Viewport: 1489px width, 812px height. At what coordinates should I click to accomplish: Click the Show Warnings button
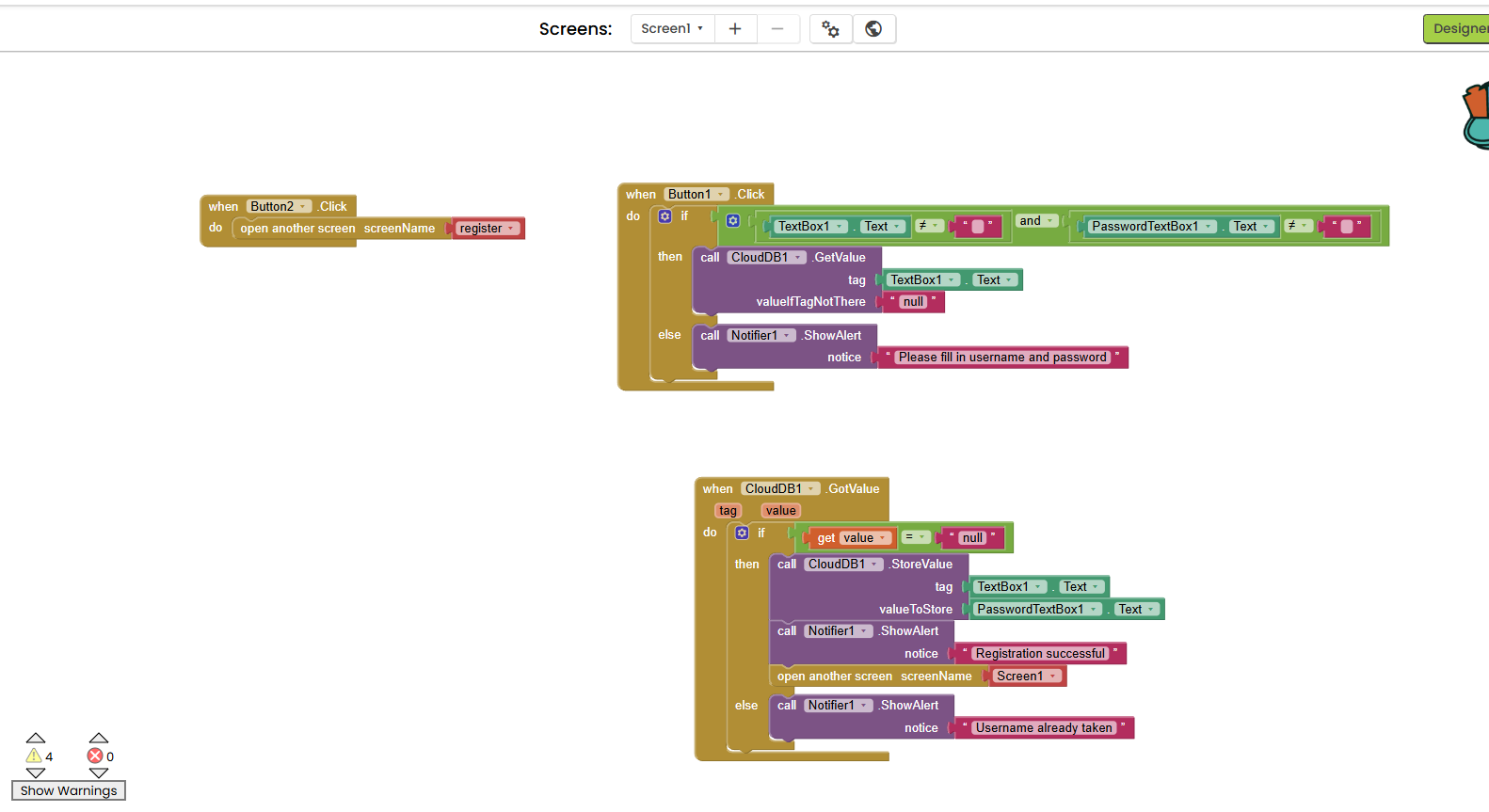[69, 790]
